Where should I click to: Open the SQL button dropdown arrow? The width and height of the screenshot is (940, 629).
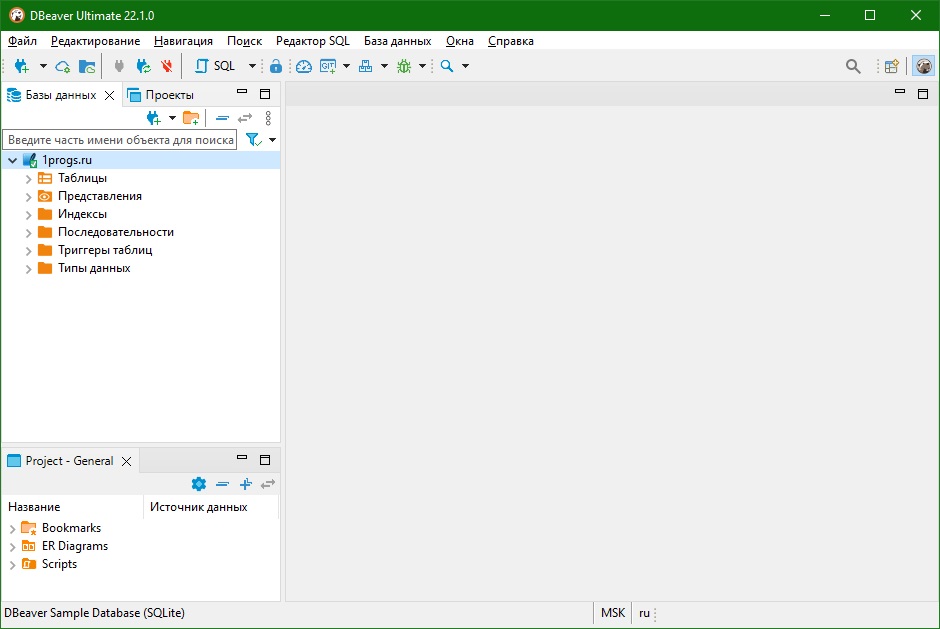(x=252, y=66)
